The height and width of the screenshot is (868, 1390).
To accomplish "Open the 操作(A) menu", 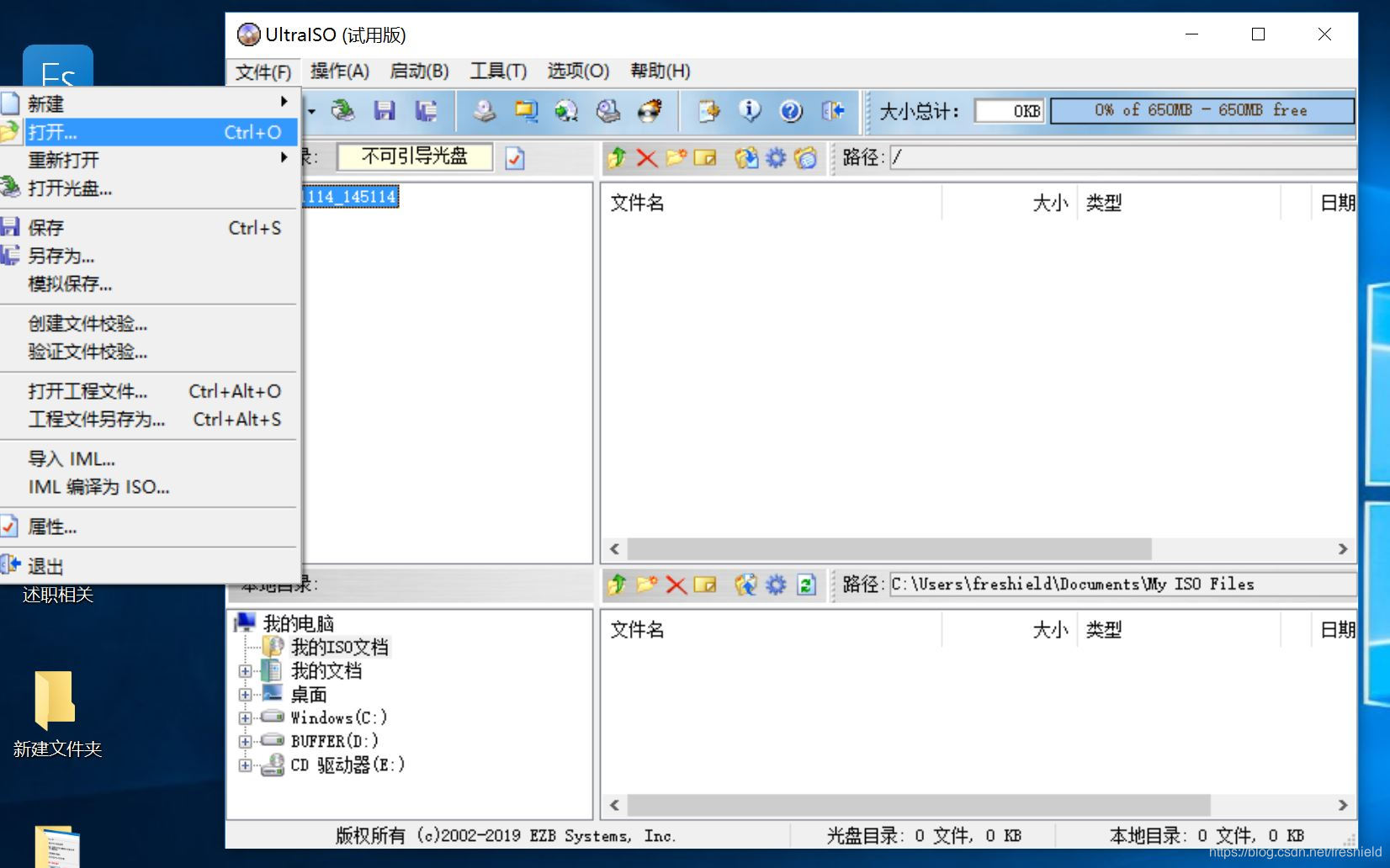I will (340, 71).
